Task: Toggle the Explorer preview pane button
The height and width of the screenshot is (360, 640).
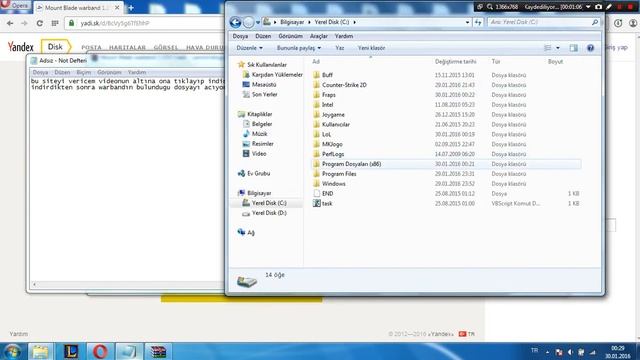Action: (x=573, y=48)
